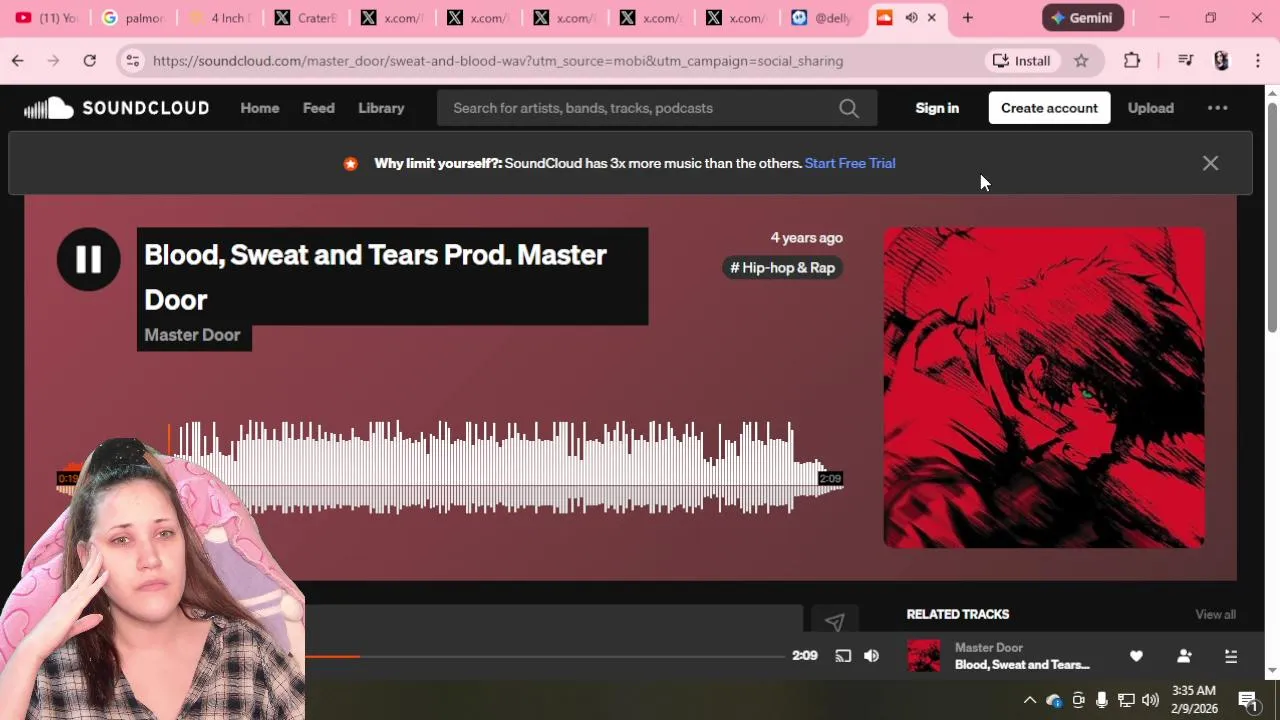Open the large red track artwork
Screen dimensions: 1280x720
pyautogui.click(x=1044, y=387)
